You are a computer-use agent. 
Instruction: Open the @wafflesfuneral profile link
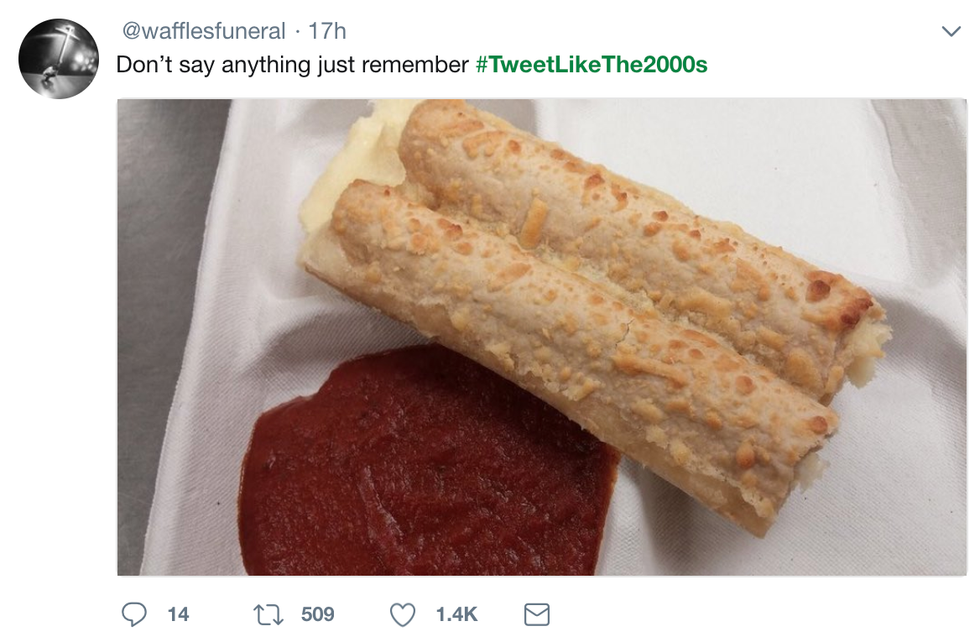pyautogui.click(x=201, y=32)
